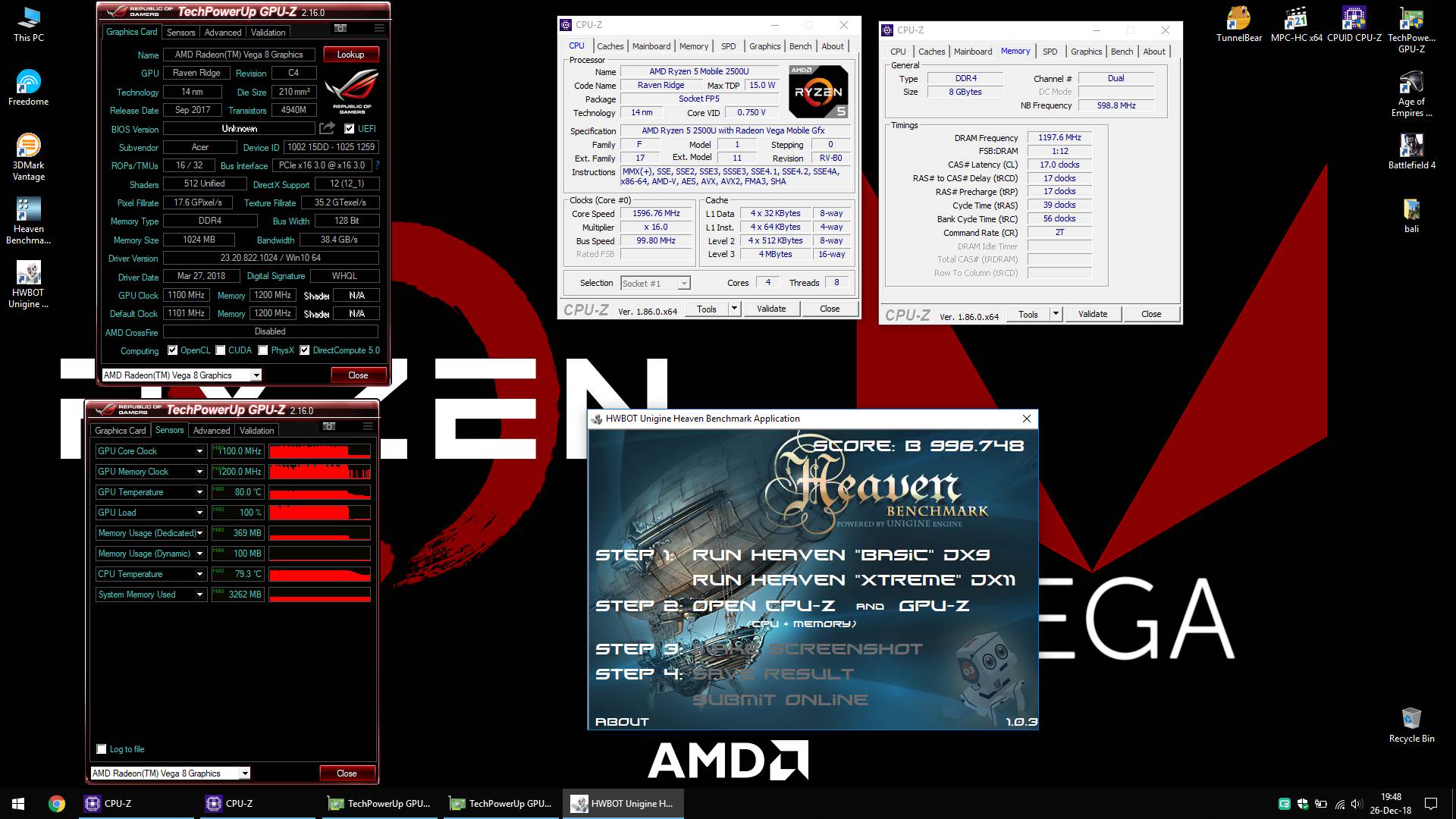Launch Age of Empires shortcut
The image size is (1456, 819).
tap(1411, 93)
